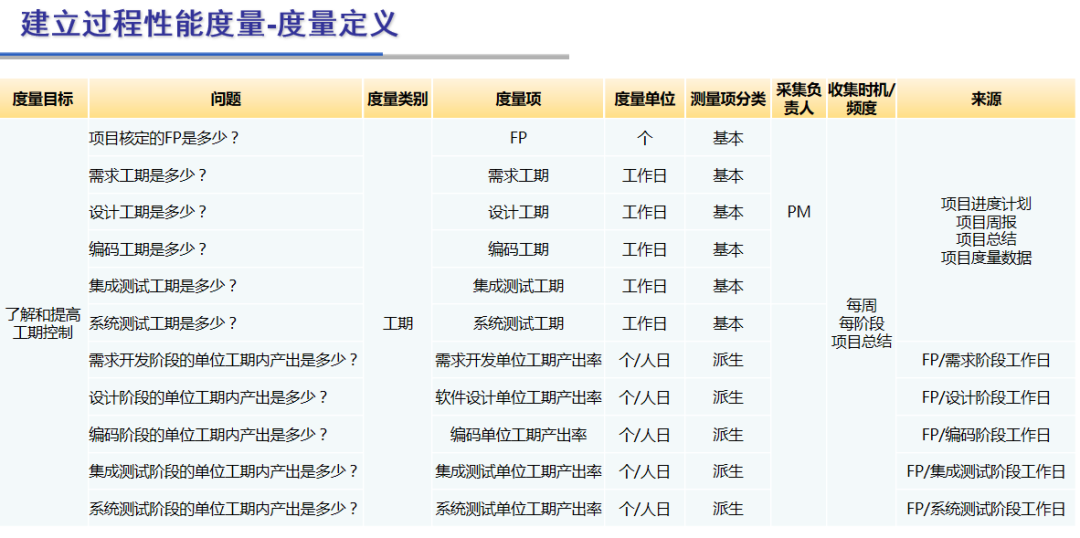
Task: Click the 集成测试单位工期产出率 cell
Action: click(x=518, y=472)
